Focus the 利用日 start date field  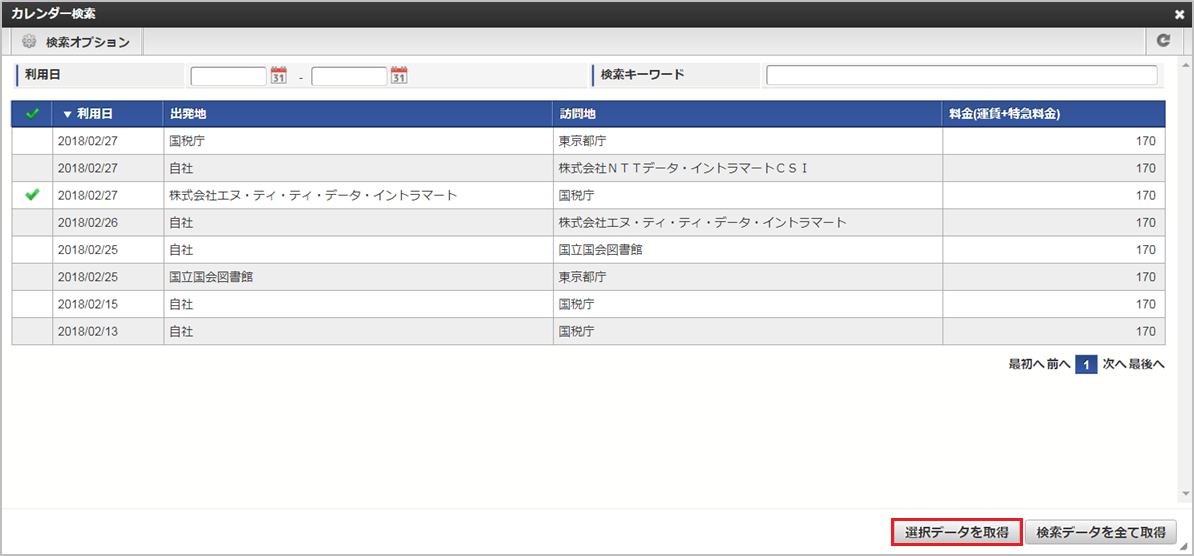[x=228, y=75]
